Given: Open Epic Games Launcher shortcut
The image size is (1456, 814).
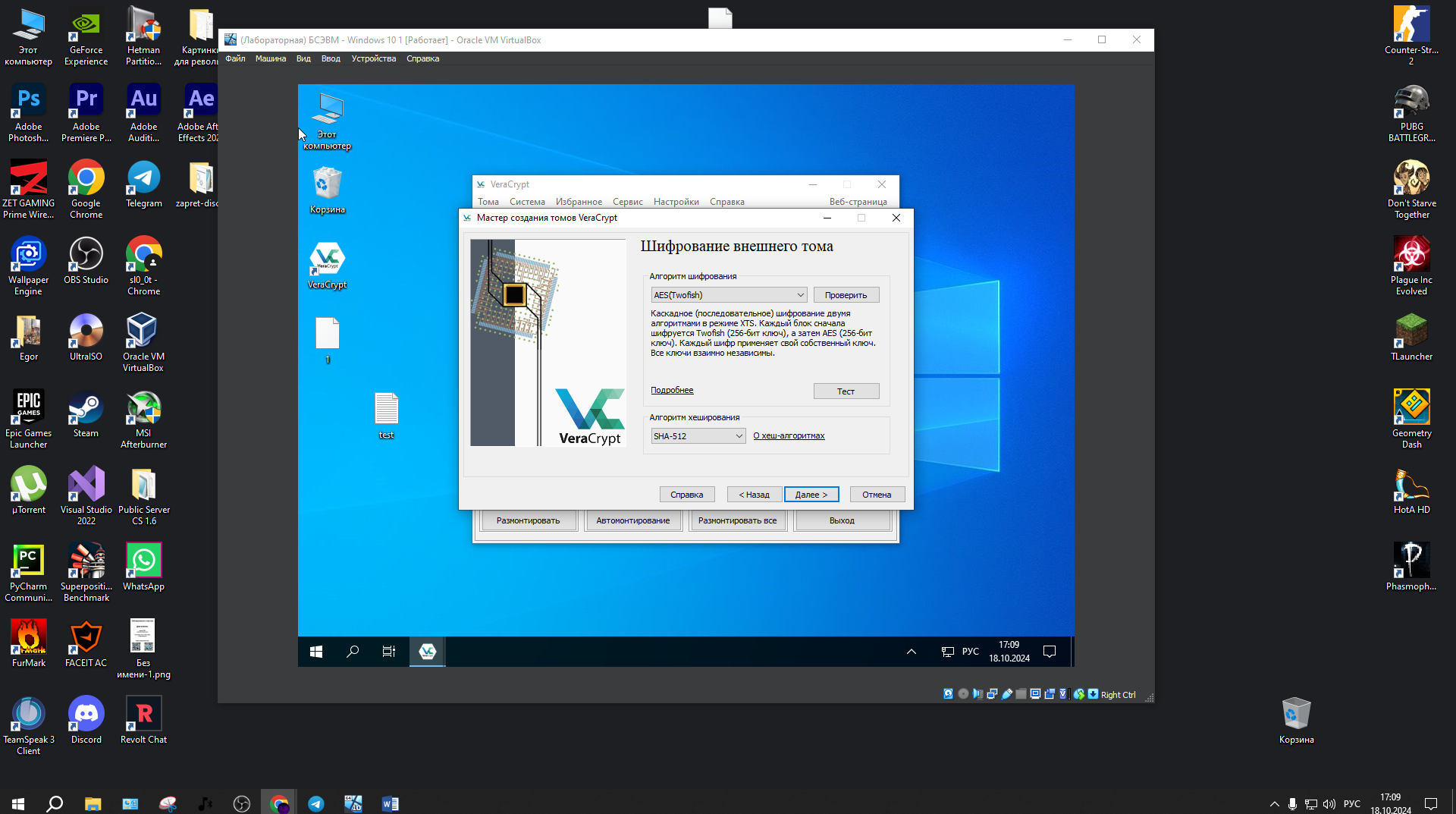Looking at the screenshot, I should 28,419.
